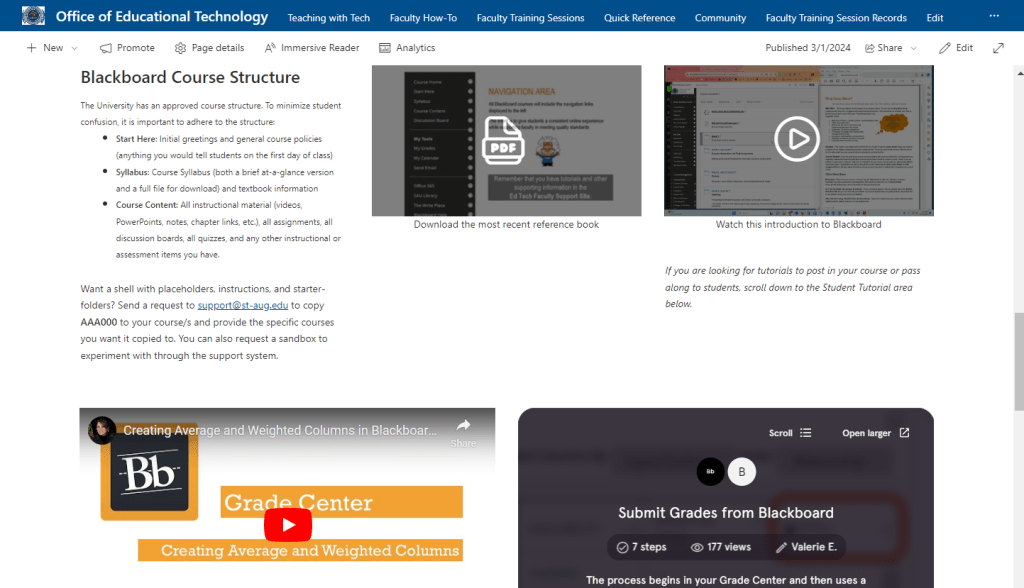Click the Edit pencil button in toolbar
1024x588 pixels.
pos(956,48)
